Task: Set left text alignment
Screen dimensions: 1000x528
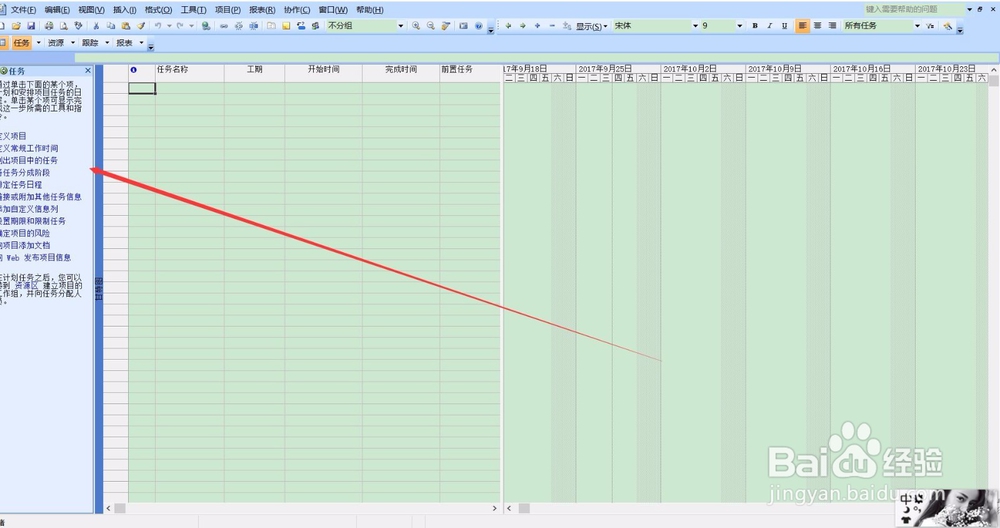Action: click(x=802, y=26)
